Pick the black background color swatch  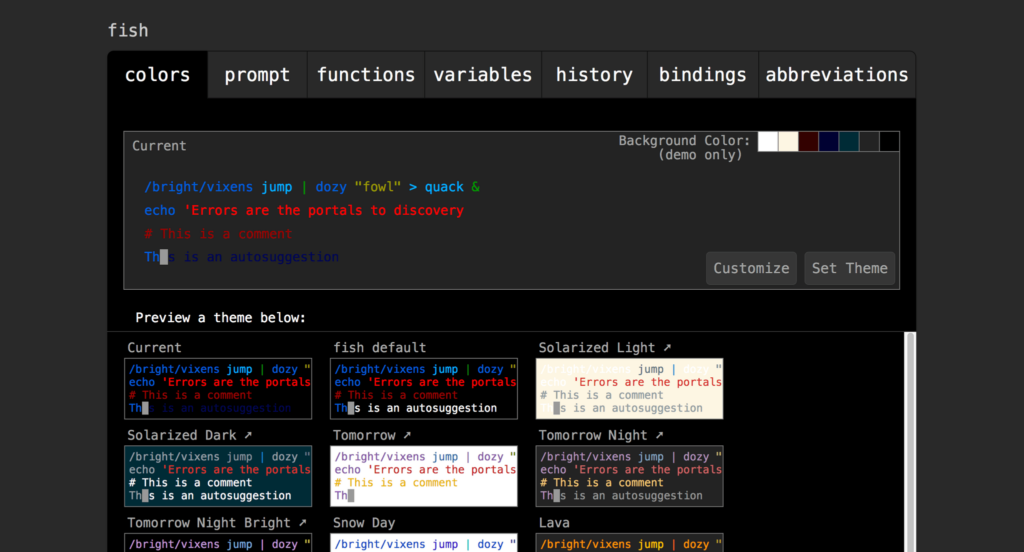[x=889, y=142]
